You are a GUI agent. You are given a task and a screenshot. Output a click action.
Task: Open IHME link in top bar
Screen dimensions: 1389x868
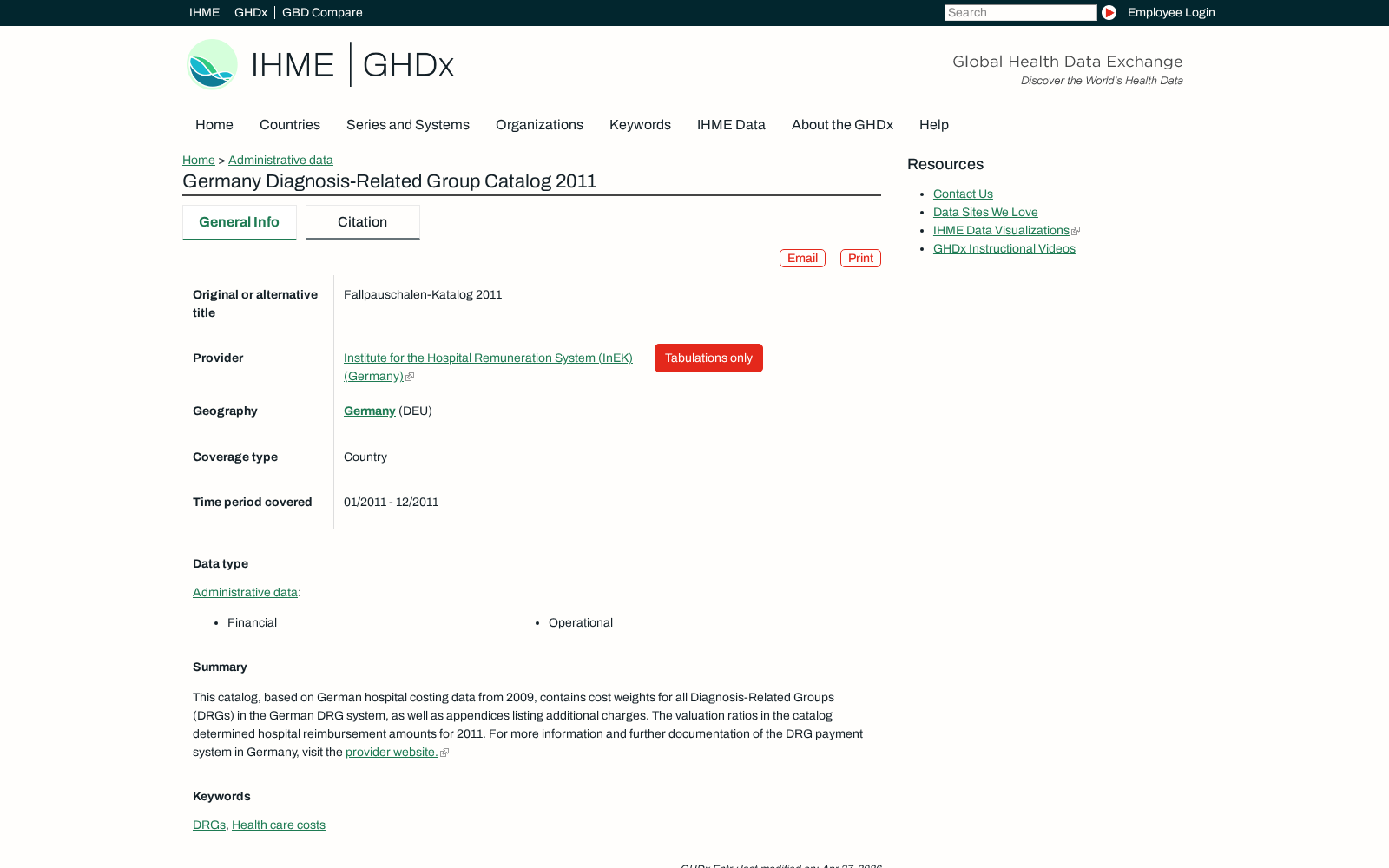pyautogui.click(x=204, y=12)
